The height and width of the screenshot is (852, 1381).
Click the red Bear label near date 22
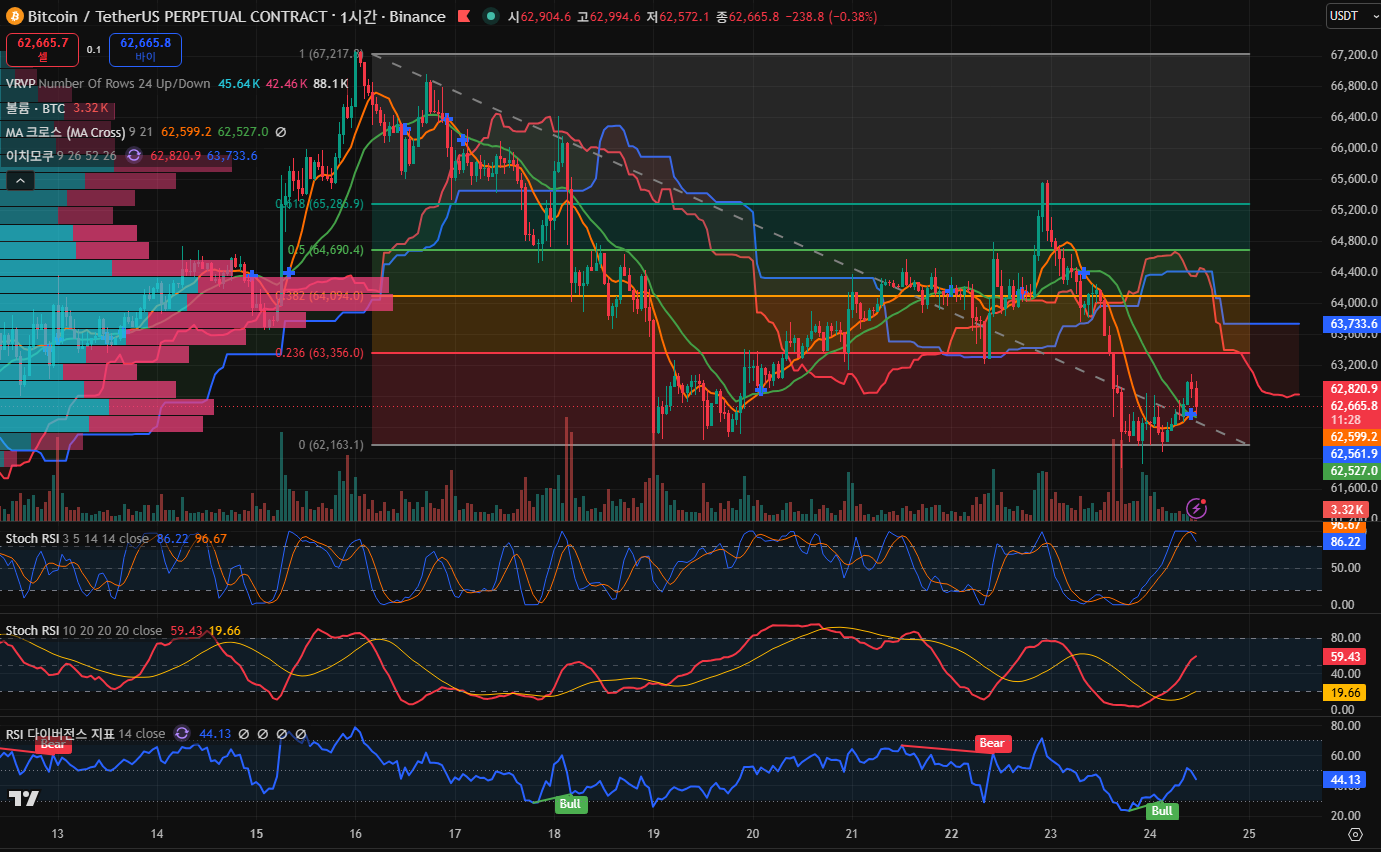click(x=992, y=743)
